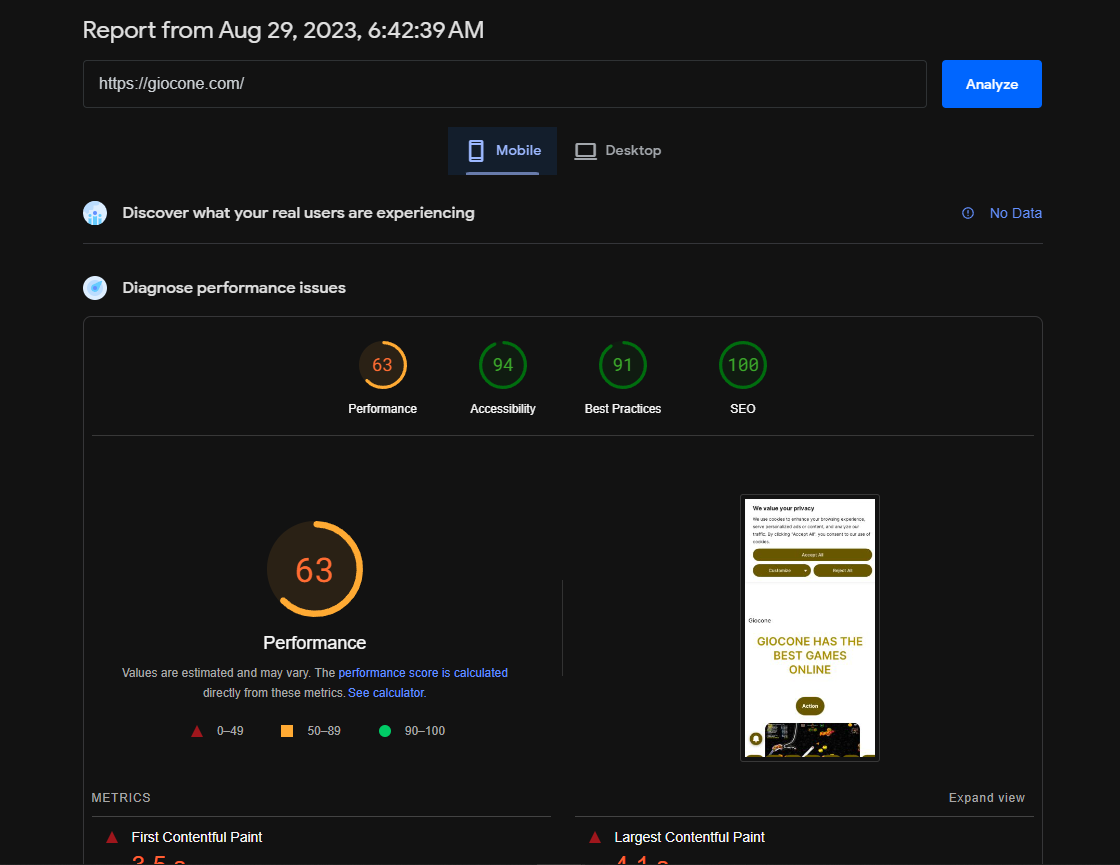Open the performance score is calculated link
1120x865 pixels.
(423, 673)
